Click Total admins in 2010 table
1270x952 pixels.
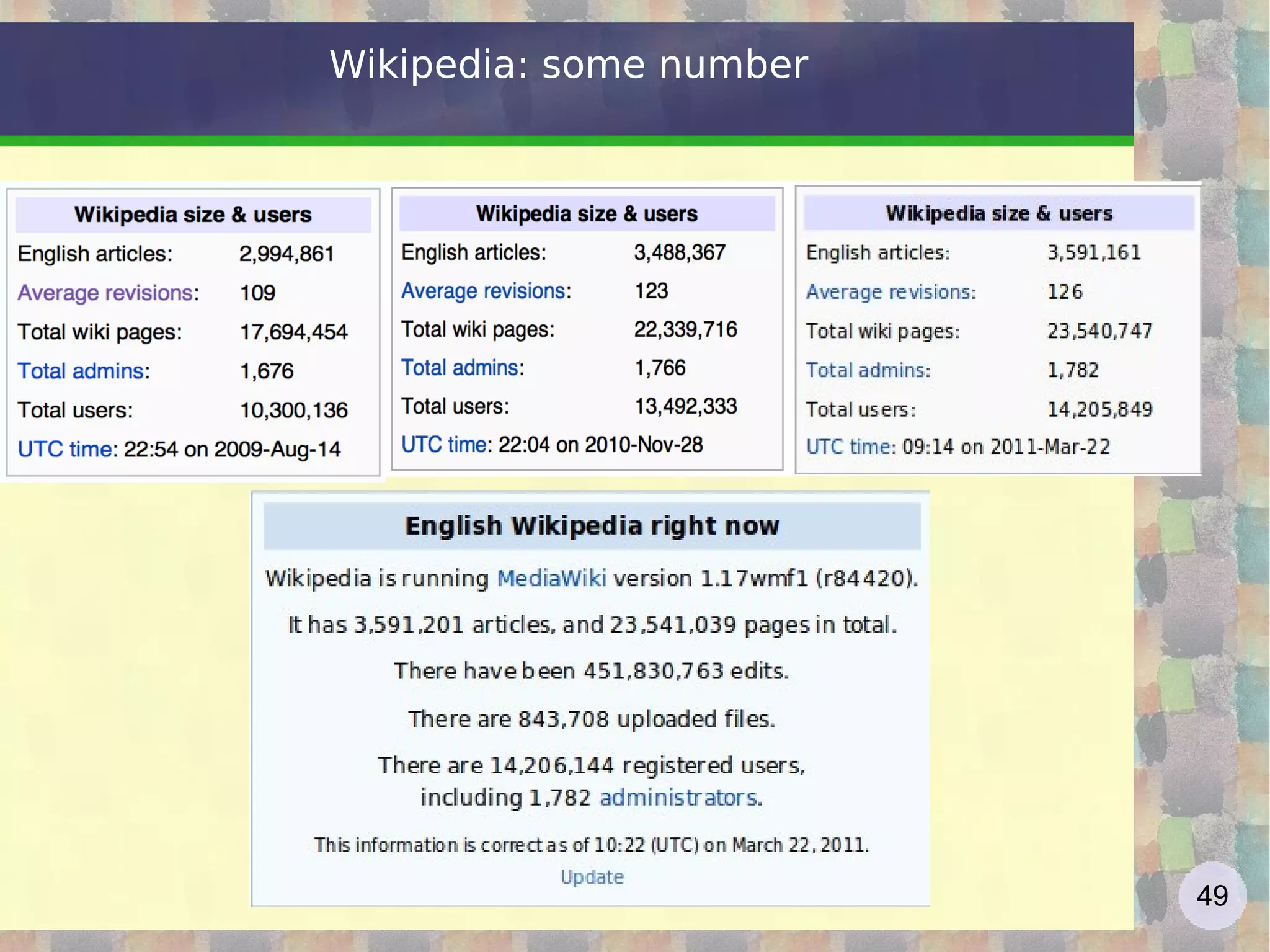pyautogui.click(x=460, y=368)
